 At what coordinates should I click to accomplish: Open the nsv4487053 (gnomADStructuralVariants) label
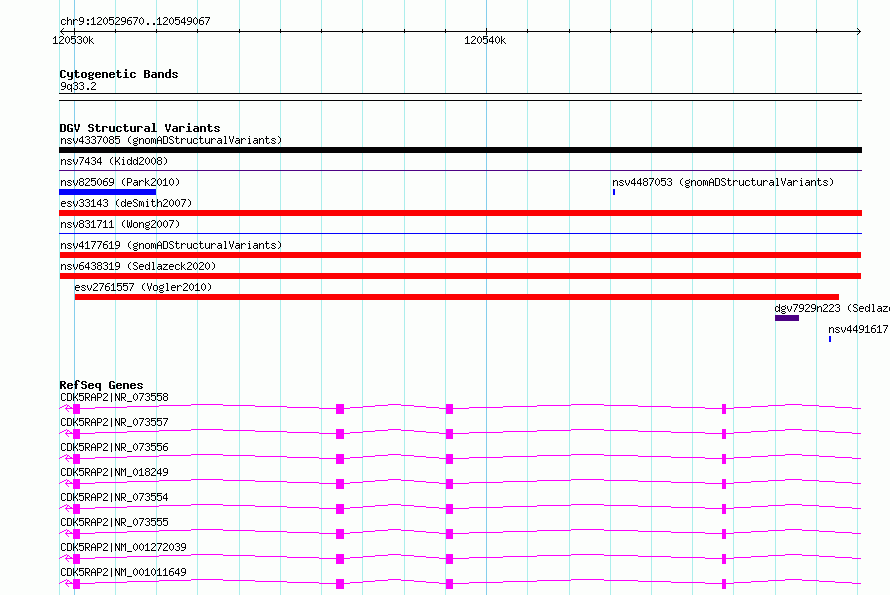click(x=723, y=182)
